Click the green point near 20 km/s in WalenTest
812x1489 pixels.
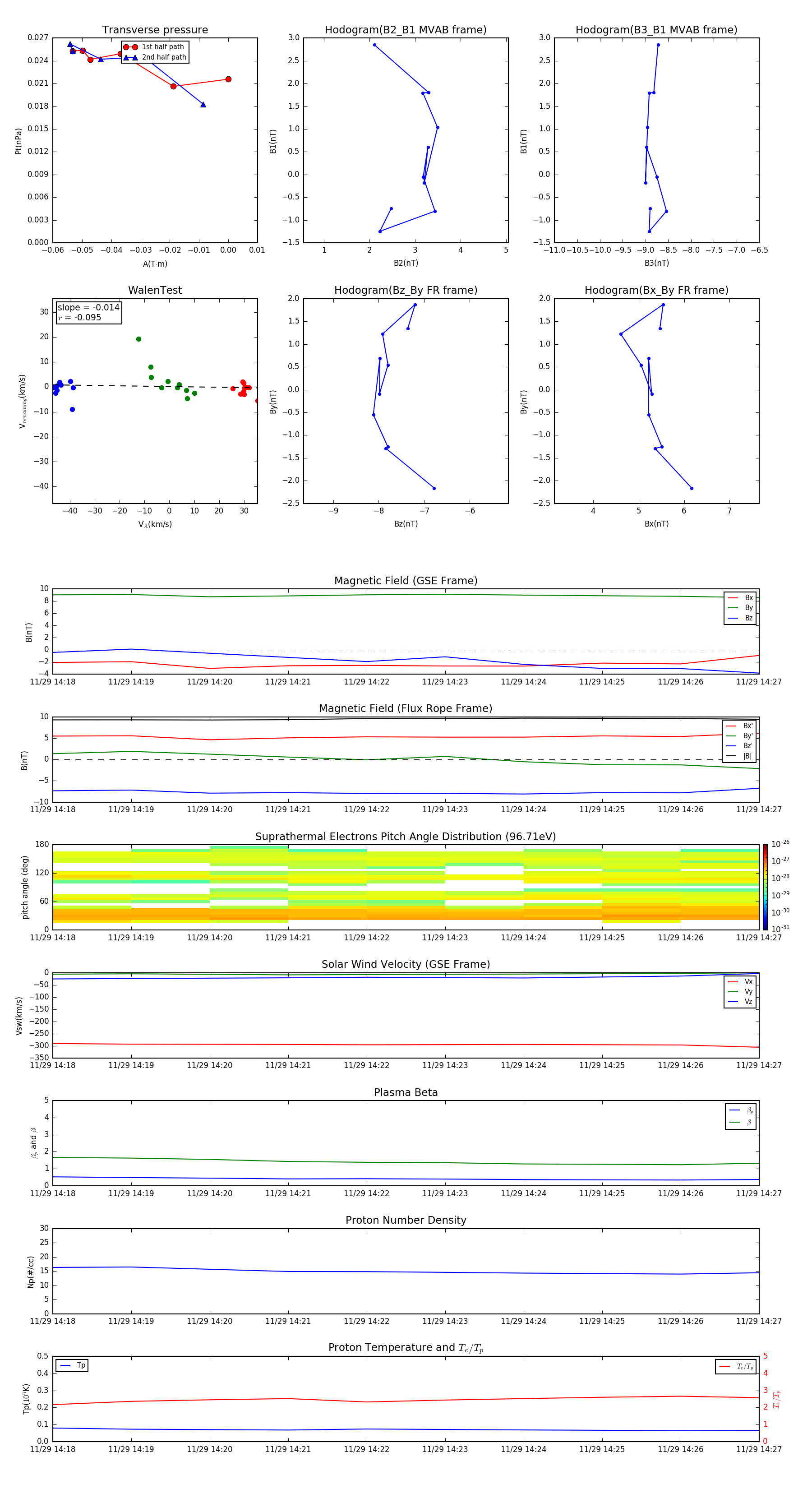coord(138,339)
